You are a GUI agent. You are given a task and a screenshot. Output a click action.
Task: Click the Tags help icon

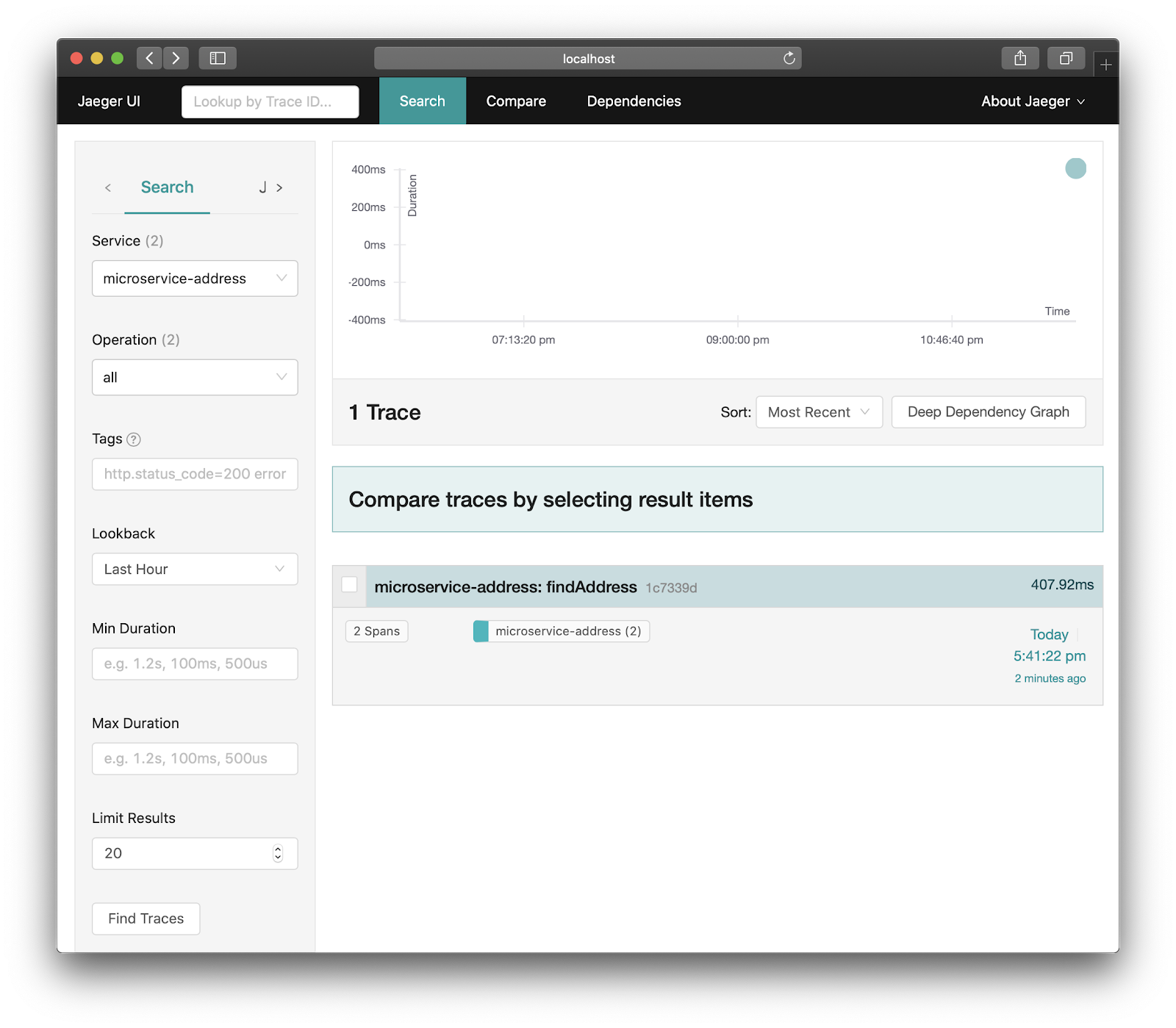tap(133, 439)
